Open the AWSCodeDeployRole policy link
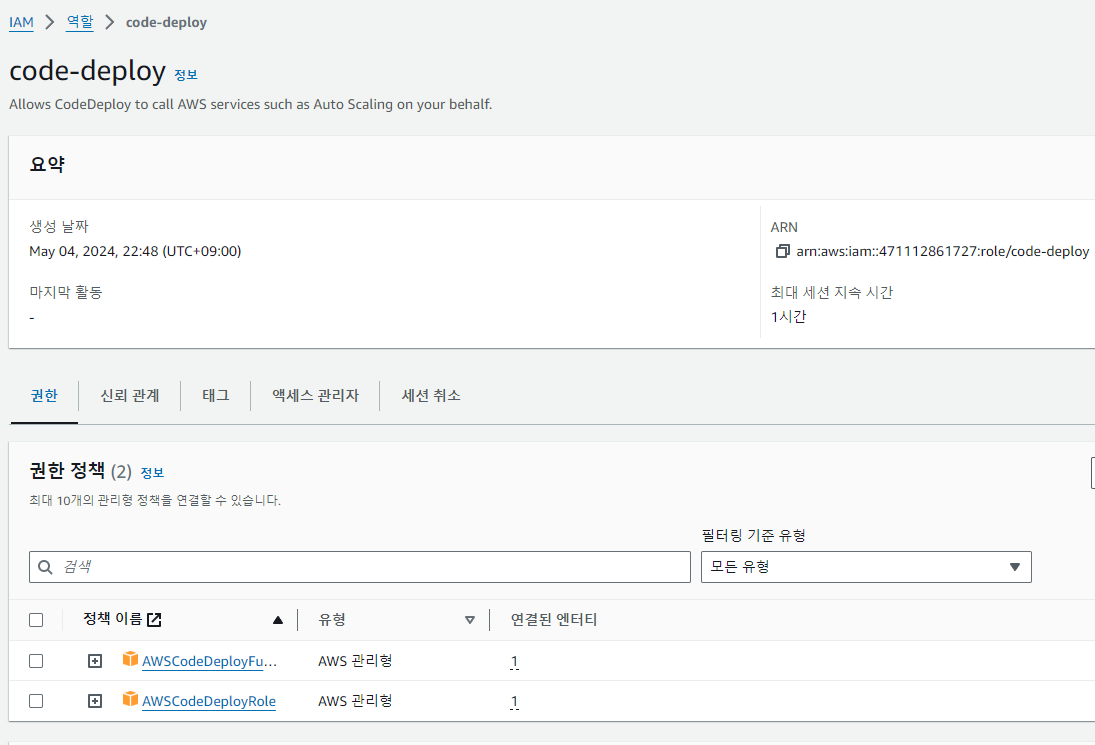1095x745 pixels. click(209, 701)
